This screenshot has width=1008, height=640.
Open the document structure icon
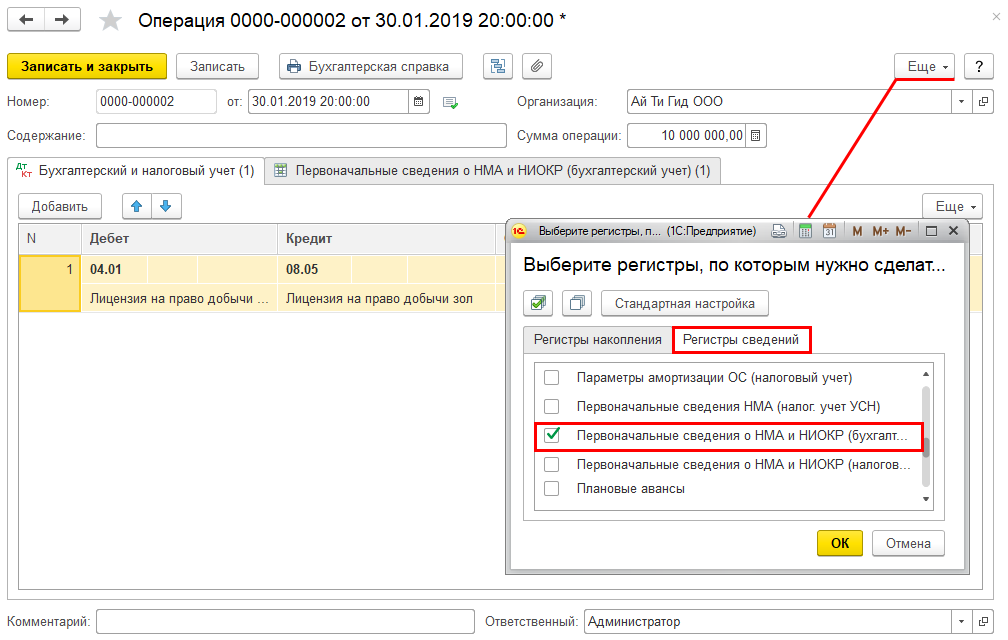pos(498,66)
